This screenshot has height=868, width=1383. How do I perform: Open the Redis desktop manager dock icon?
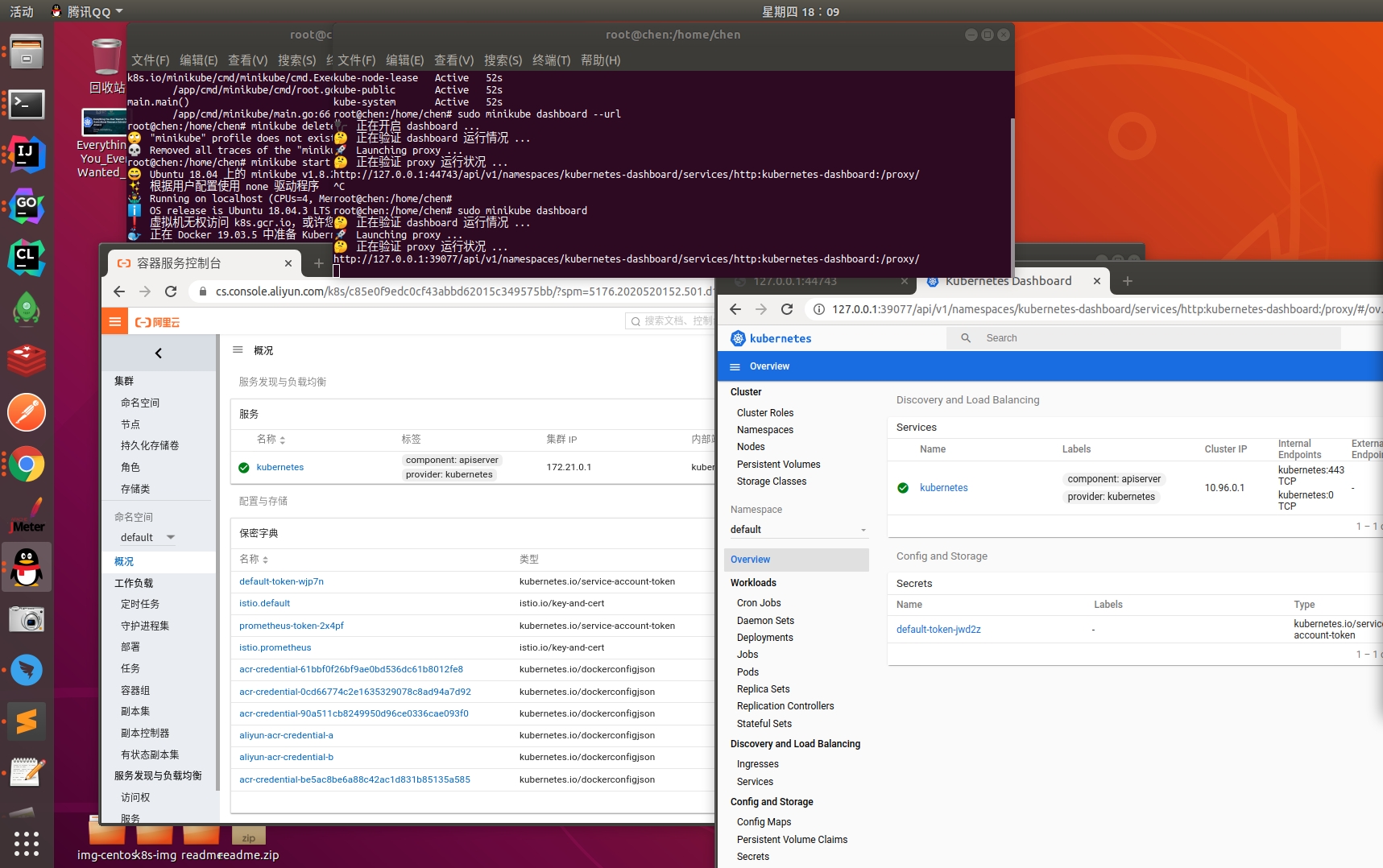pos(27,361)
